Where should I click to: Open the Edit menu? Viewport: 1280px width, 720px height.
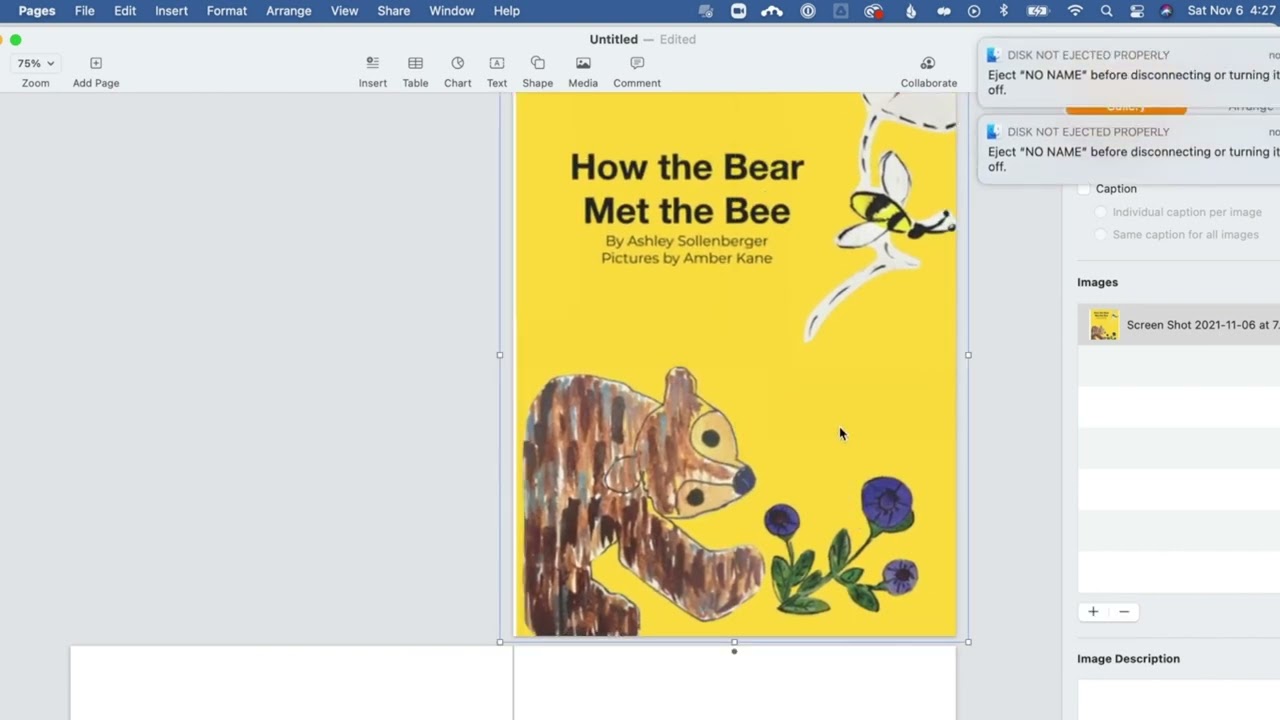[x=125, y=11]
